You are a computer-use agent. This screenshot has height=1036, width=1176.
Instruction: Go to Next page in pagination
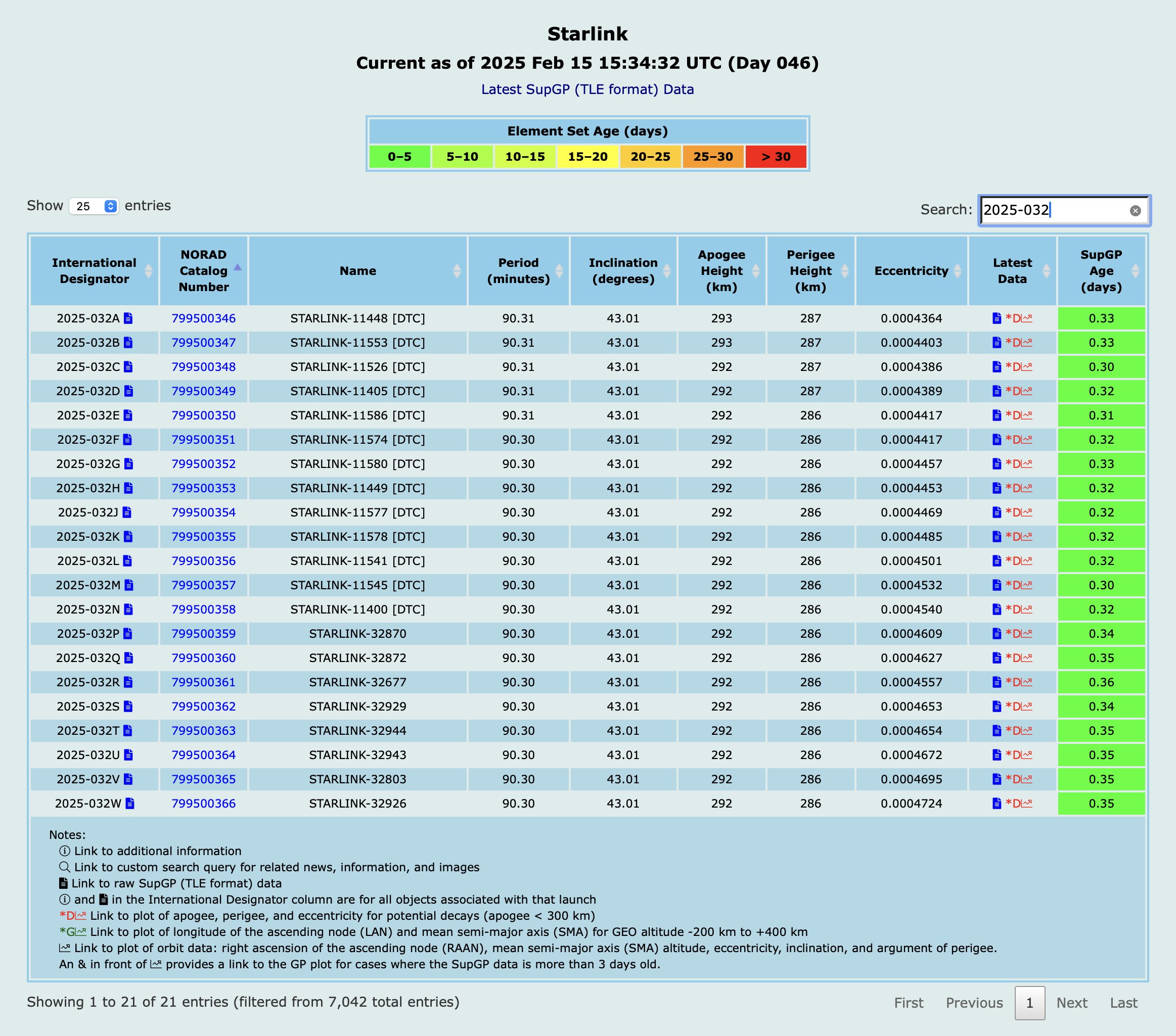[1071, 1003]
